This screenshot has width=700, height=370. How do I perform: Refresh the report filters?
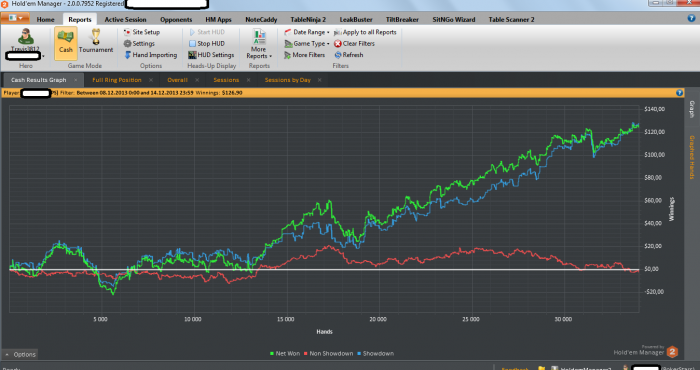(x=348, y=55)
